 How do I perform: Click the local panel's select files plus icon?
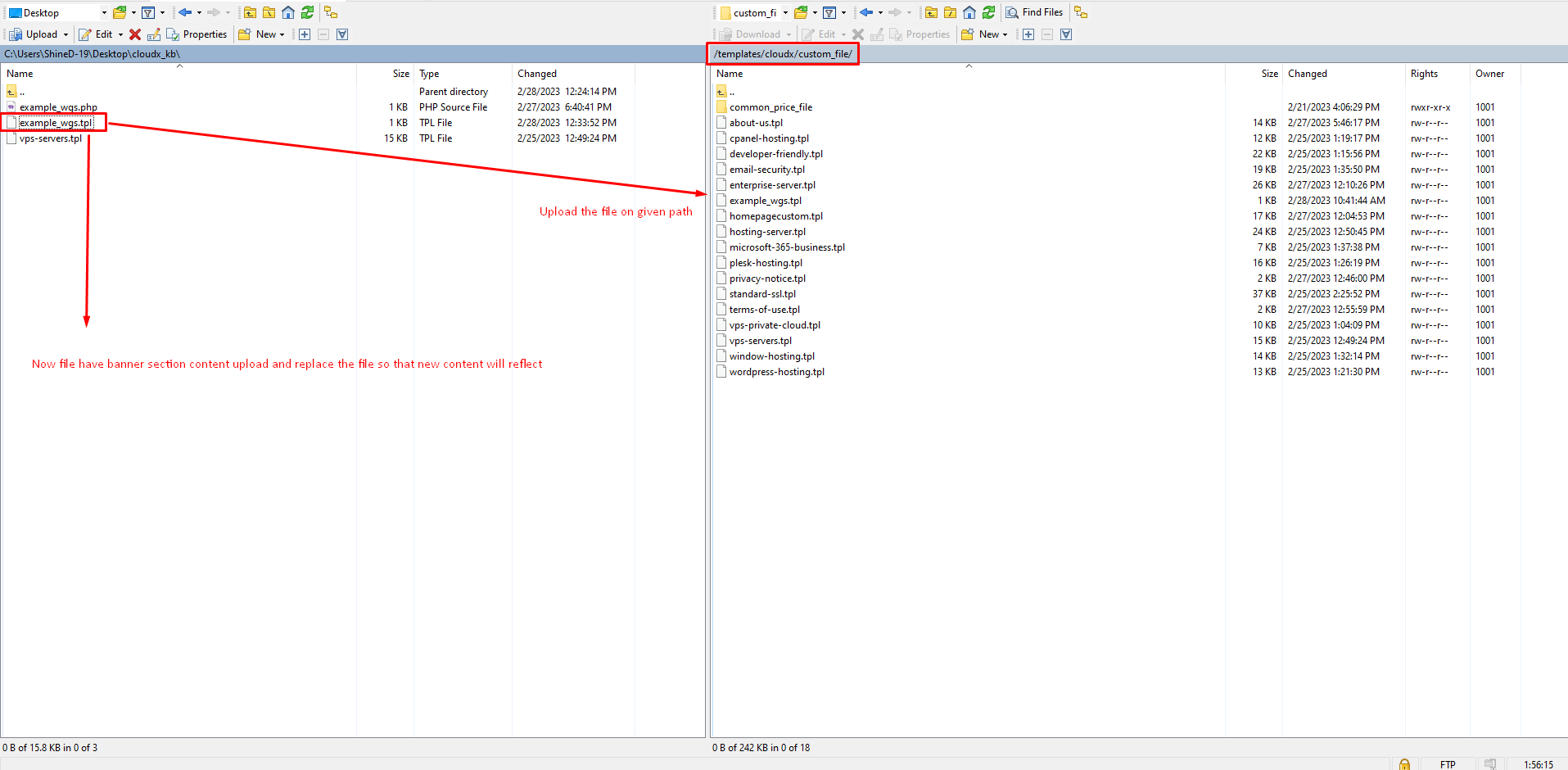click(x=305, y=34)
